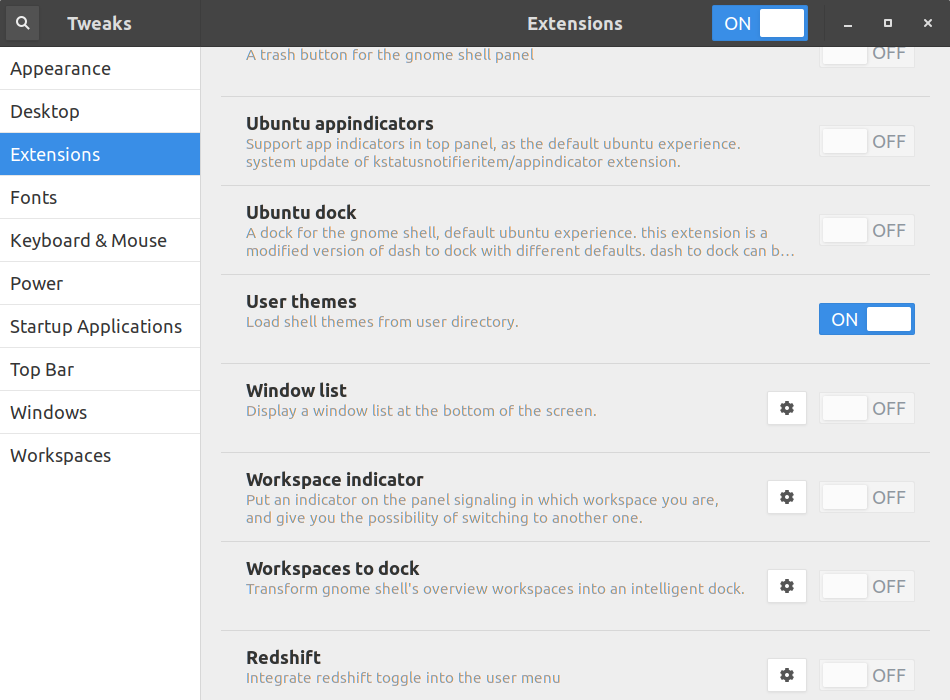Open Redshift extension settings gear

[x=786, y=675]
